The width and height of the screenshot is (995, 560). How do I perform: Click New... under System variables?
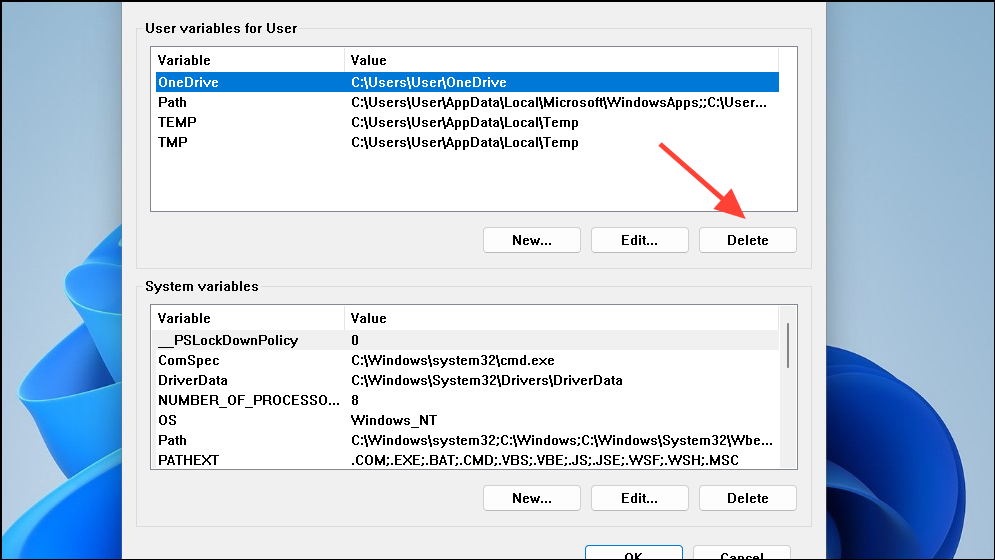tap(532, 498)
